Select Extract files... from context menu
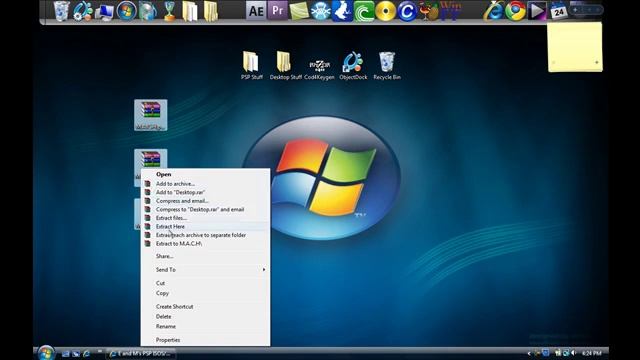 (x=205, y=218)
